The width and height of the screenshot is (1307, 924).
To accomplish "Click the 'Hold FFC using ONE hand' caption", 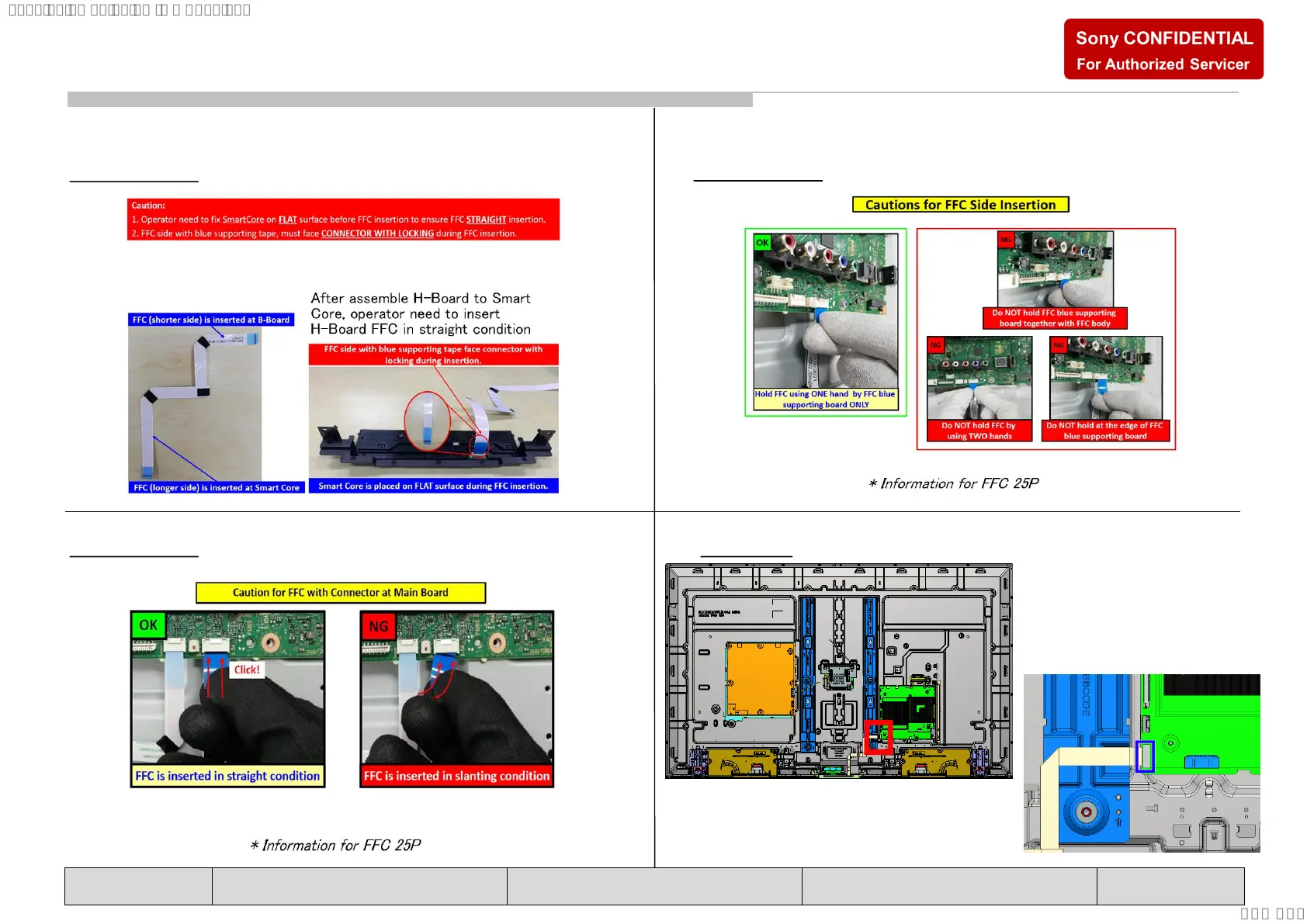I will (825, 399).
